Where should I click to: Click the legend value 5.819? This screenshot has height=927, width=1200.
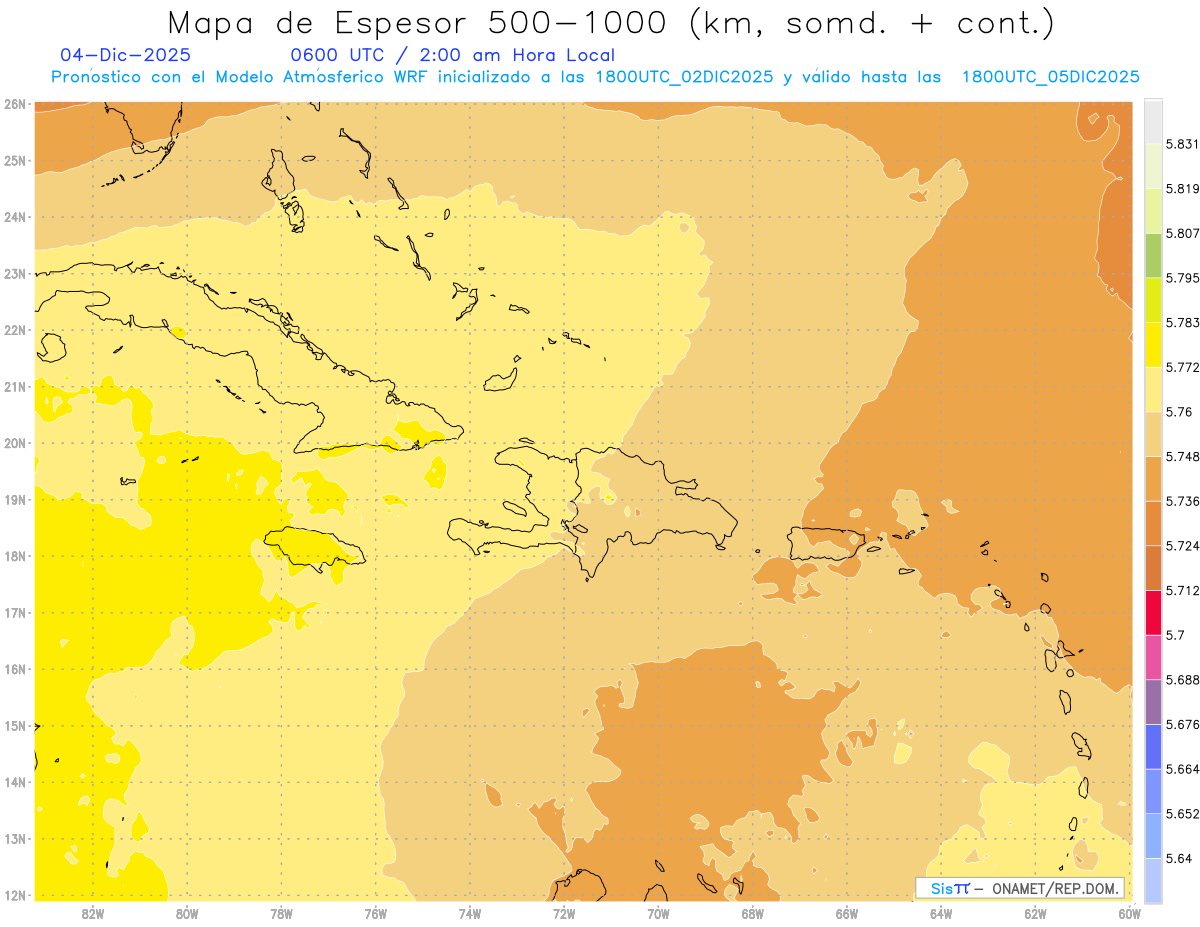(x=1184, y=188)
